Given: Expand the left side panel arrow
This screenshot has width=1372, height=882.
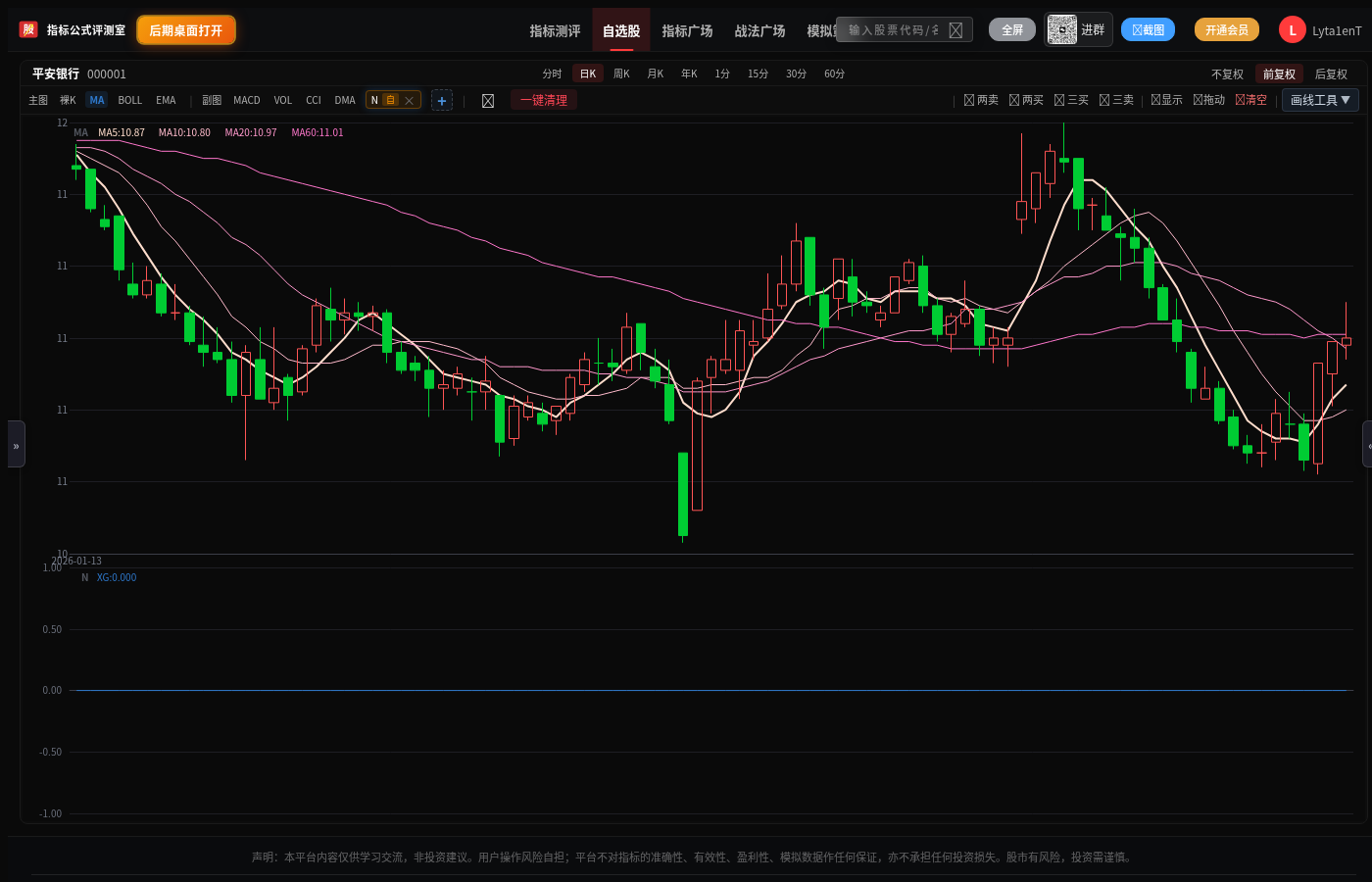Looking at the screenshot, I should 16,445.
